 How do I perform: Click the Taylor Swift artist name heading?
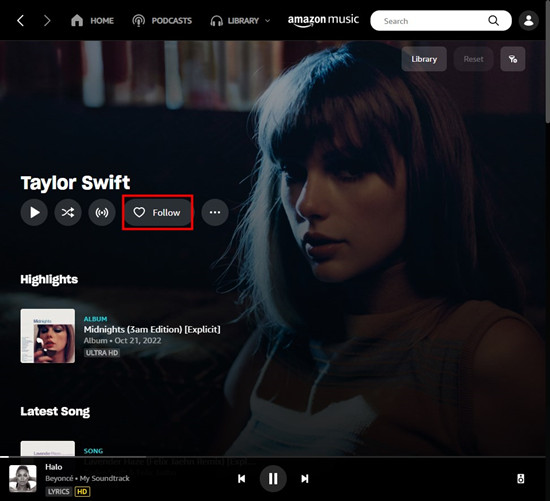(x=75, y=182)
